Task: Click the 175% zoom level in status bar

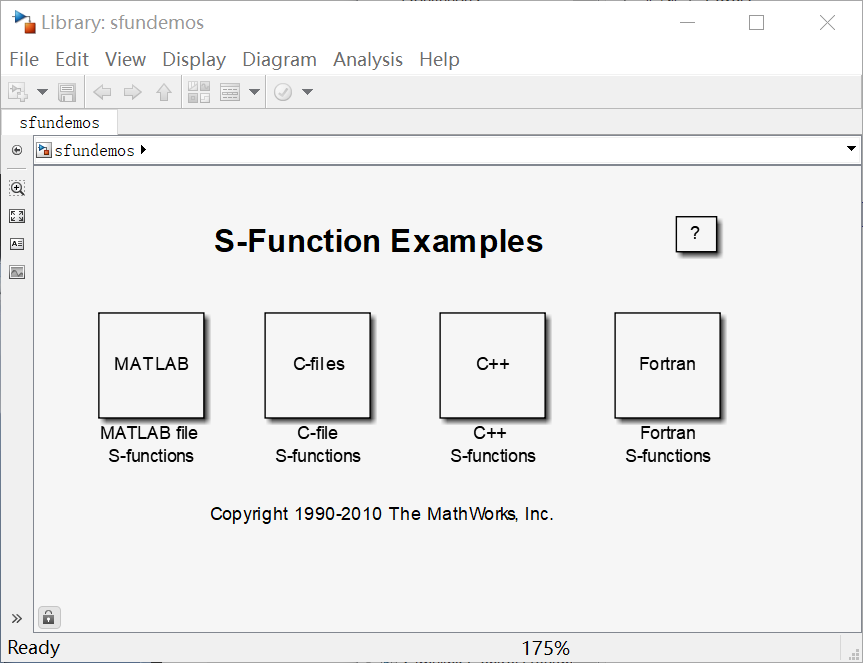Action: coord(545,648)
